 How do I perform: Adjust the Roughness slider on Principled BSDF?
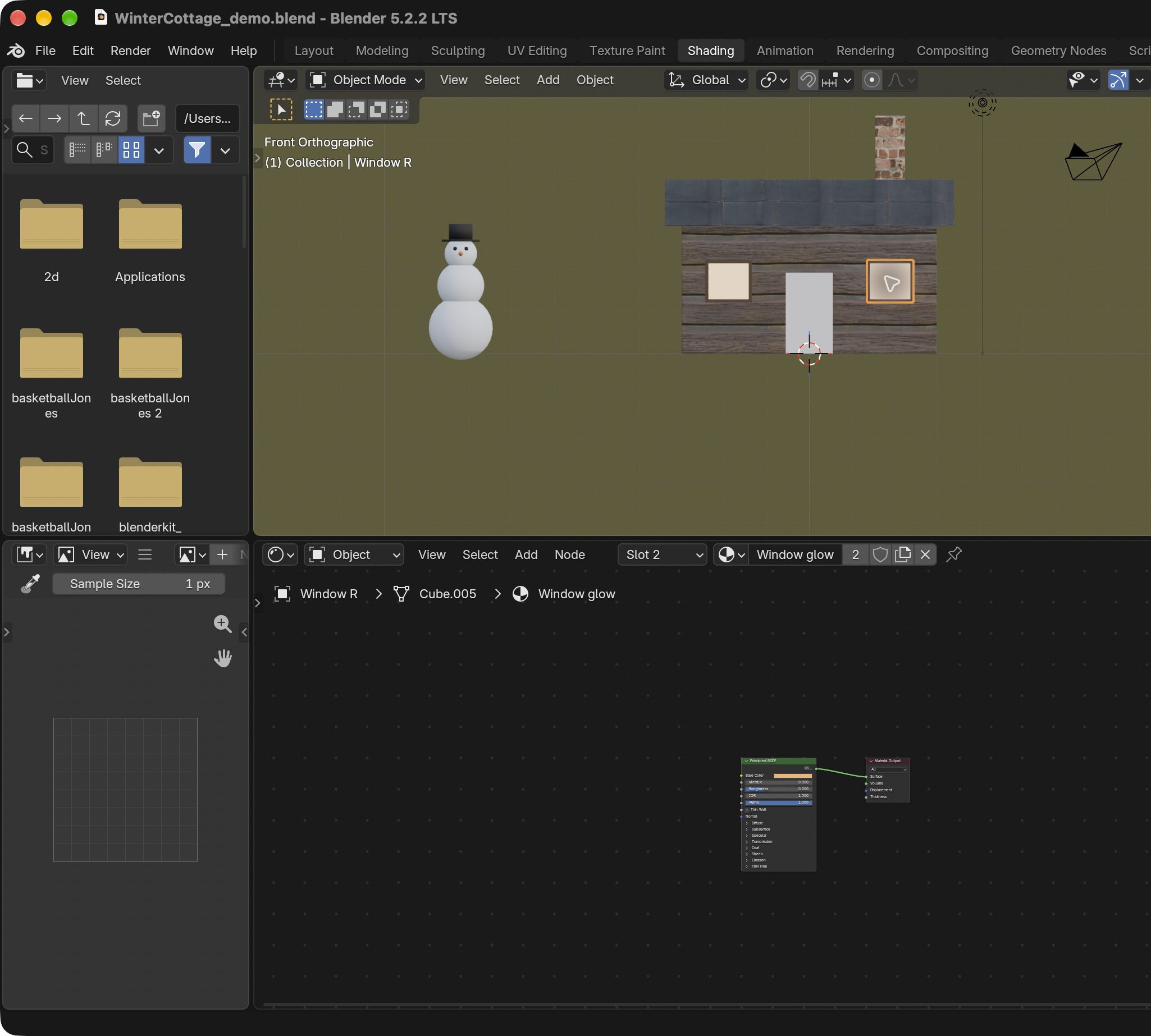pyautogui.click(x=779, y=789)
